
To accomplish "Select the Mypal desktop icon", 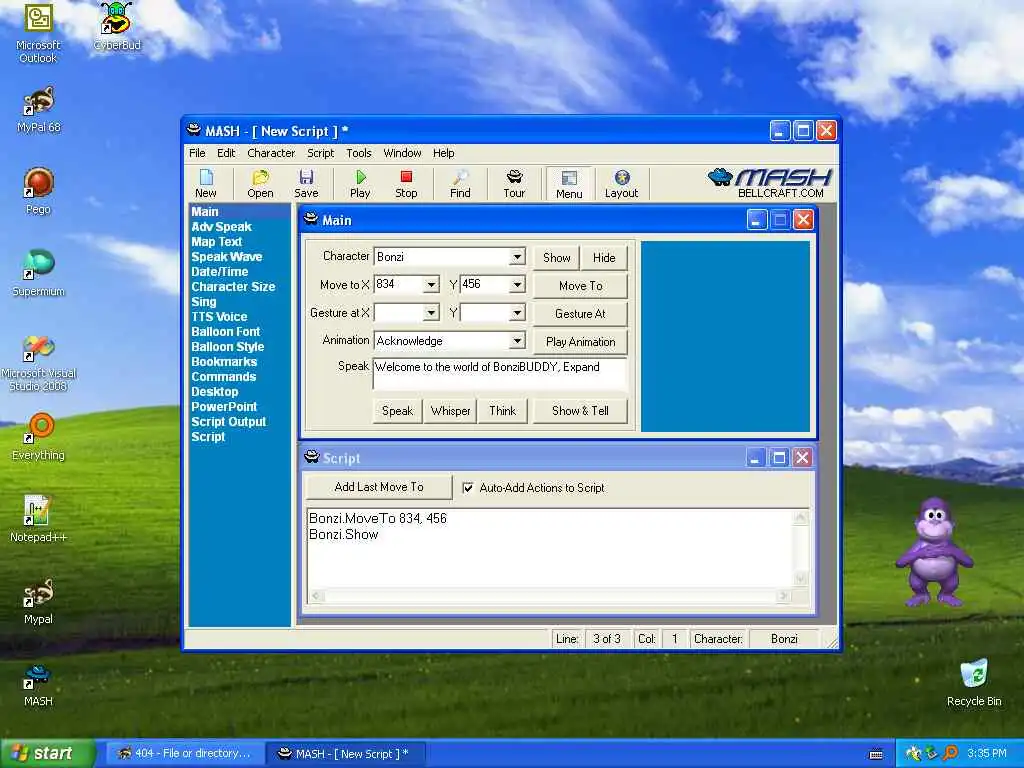I will click(39, 601).
